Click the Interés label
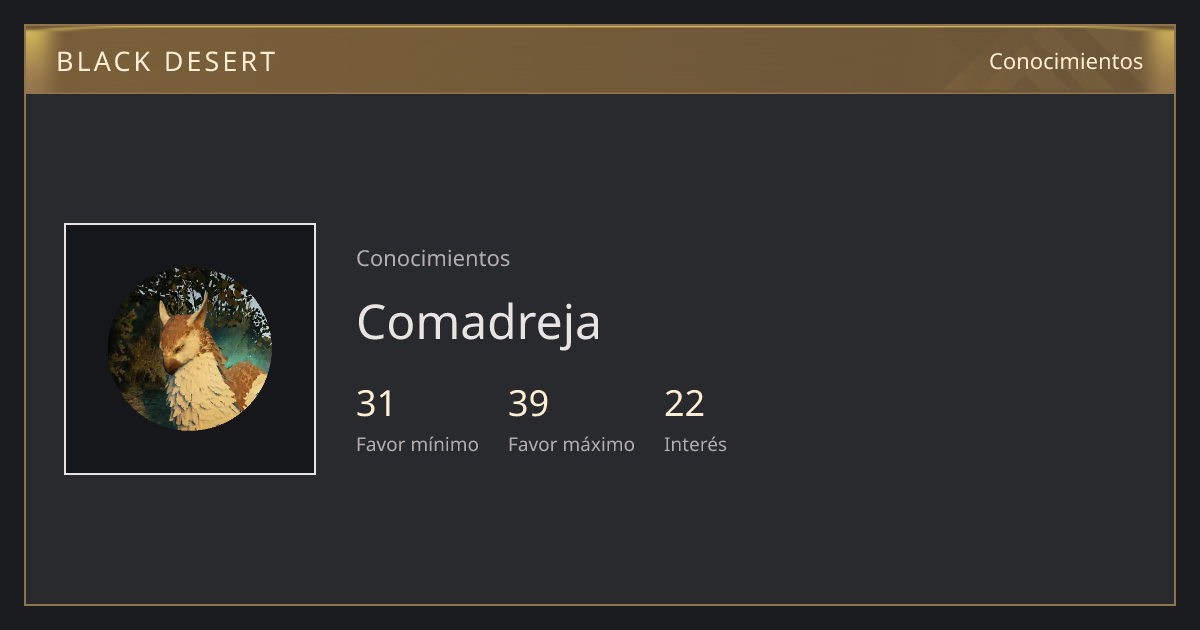Image resolution: width=1200 pixels, height=630 pixels. [x=695, y=444]
